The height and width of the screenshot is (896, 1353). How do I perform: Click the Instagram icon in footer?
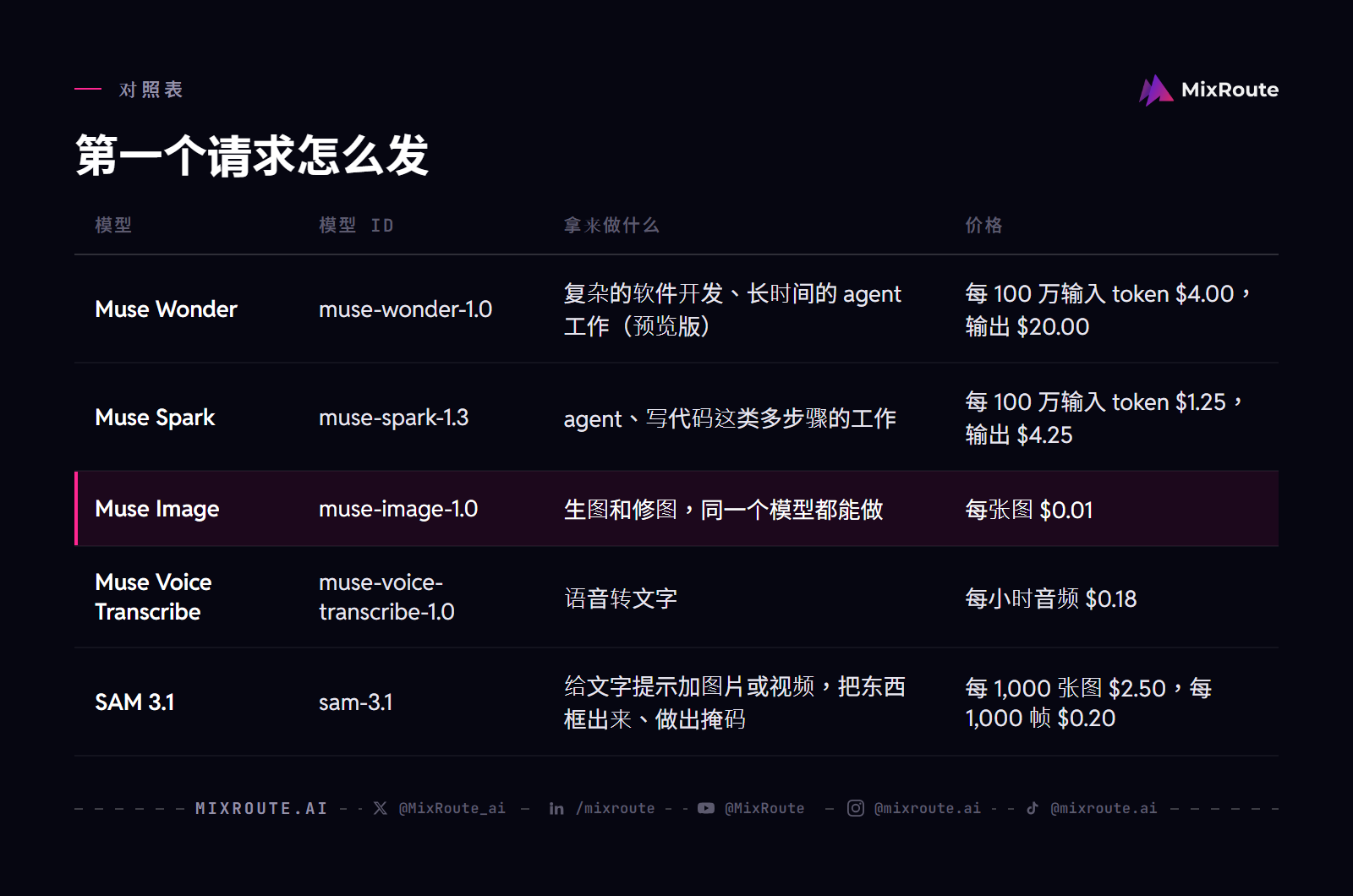point(856,808)
